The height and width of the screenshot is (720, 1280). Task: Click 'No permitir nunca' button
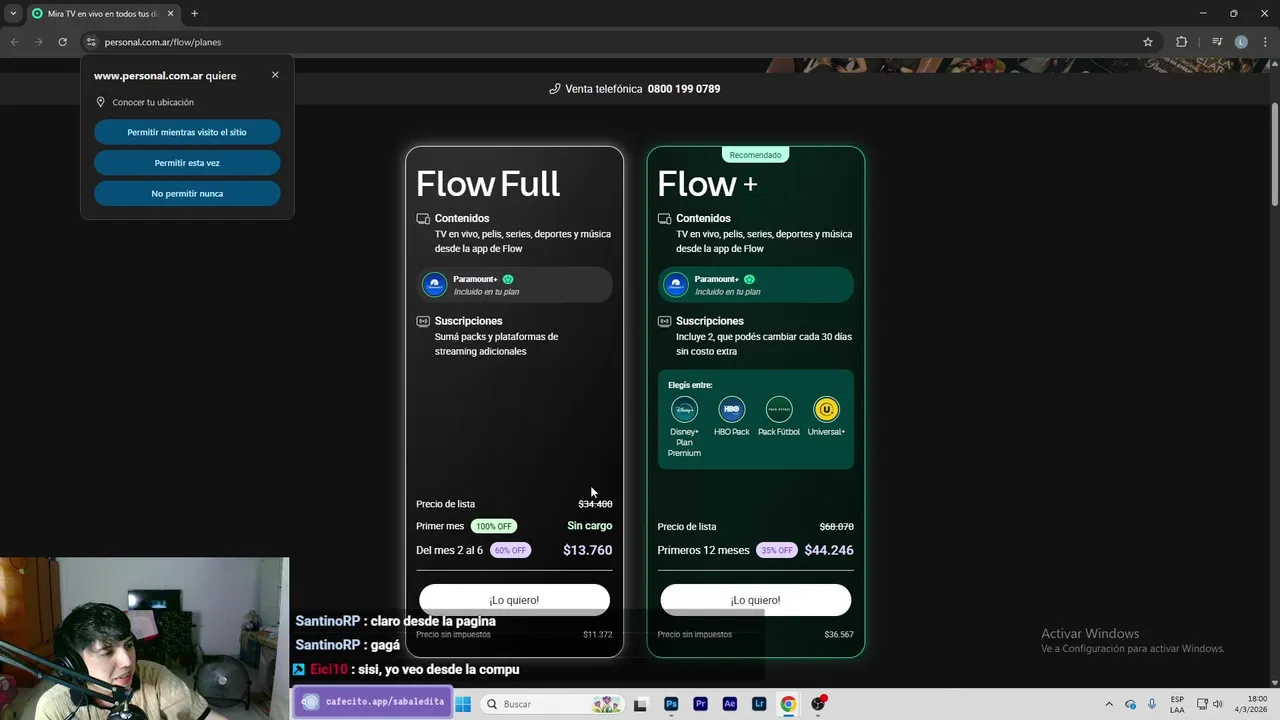(x=187, y=194)
